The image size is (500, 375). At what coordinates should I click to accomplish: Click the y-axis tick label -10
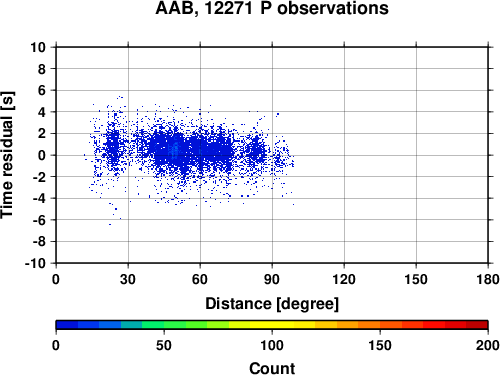coord(35,263)
